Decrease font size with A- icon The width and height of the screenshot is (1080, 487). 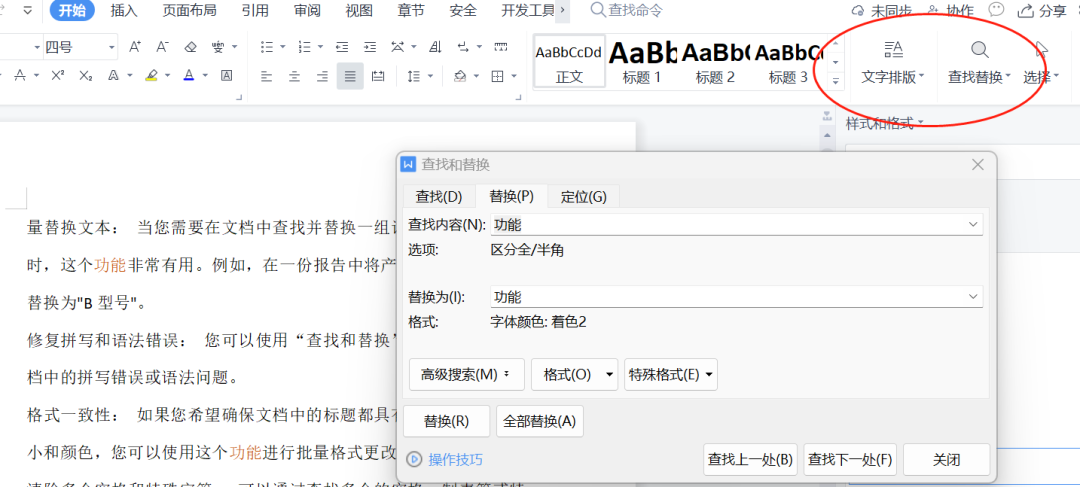click(163, 47)
